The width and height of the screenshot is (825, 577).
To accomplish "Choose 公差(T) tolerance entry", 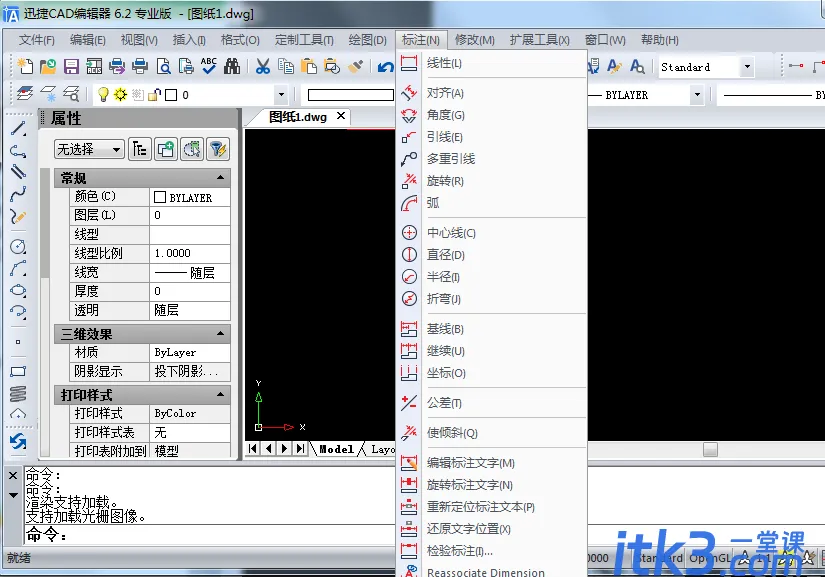I will pyautogui.click(x=491, y=403).
